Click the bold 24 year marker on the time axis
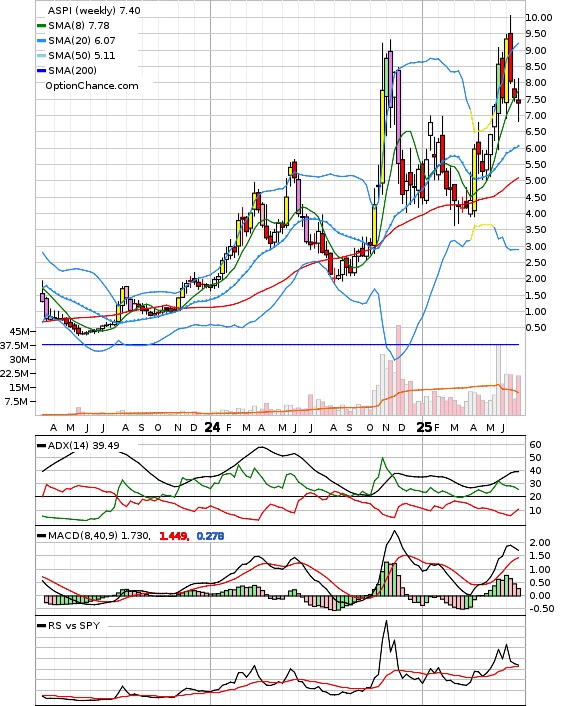Viewport: 566px width, 706px height. [212, 427]
